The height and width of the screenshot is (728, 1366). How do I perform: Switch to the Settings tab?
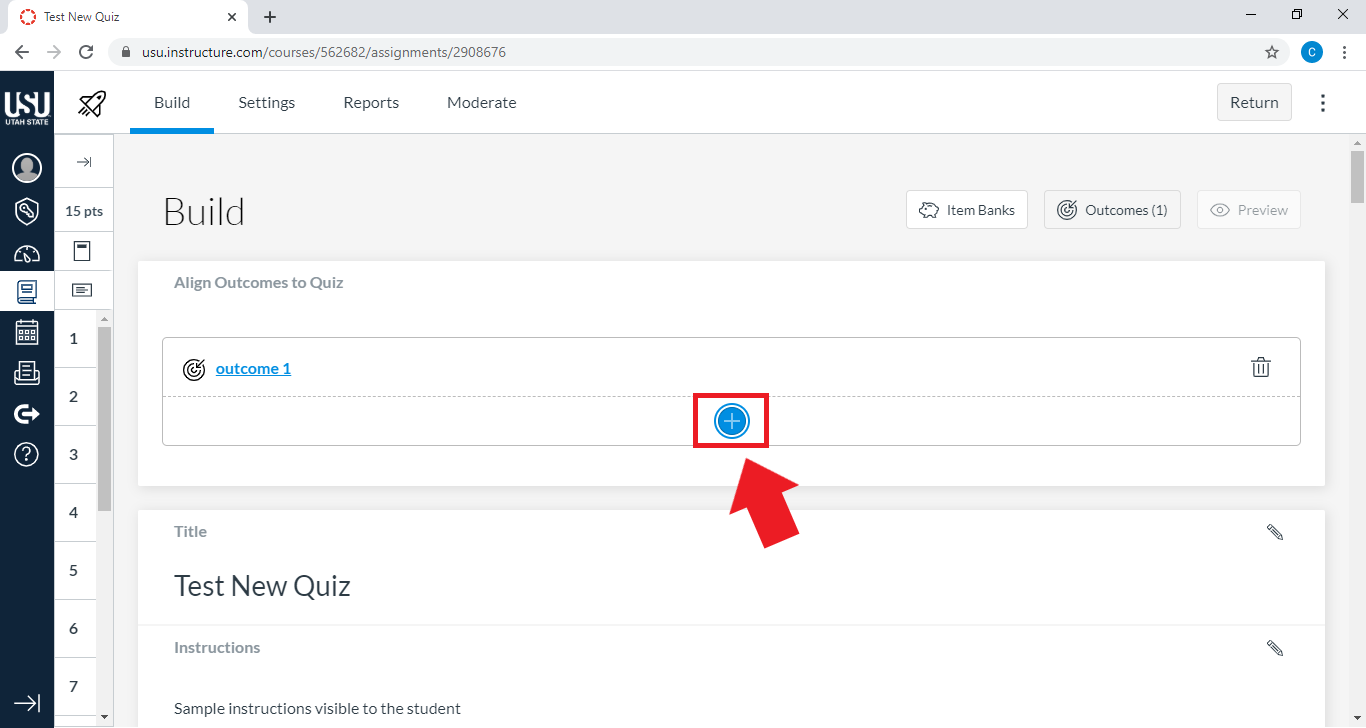(x=266, y=102)
